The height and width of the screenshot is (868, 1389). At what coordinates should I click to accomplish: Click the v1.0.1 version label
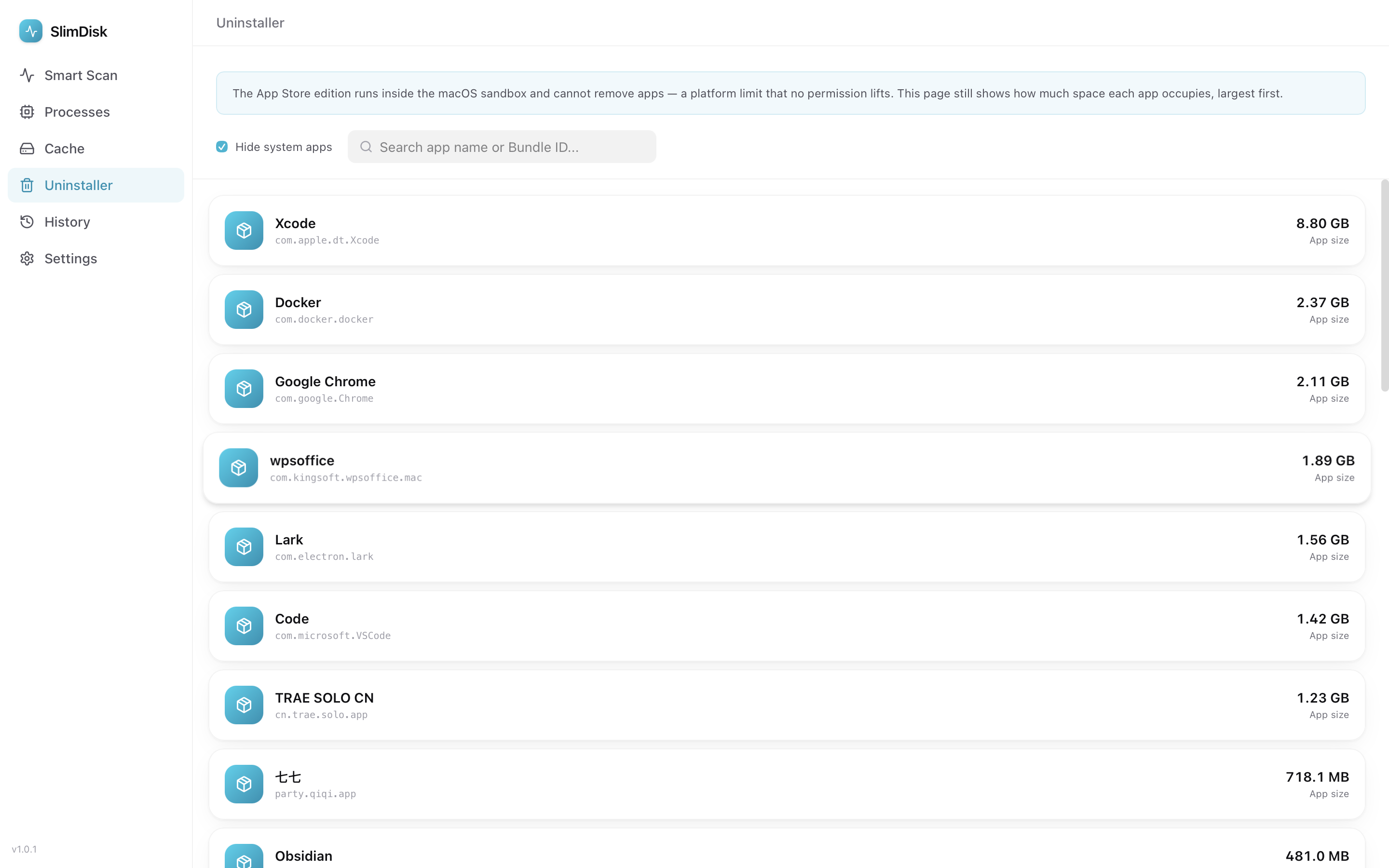click(24, 849)
